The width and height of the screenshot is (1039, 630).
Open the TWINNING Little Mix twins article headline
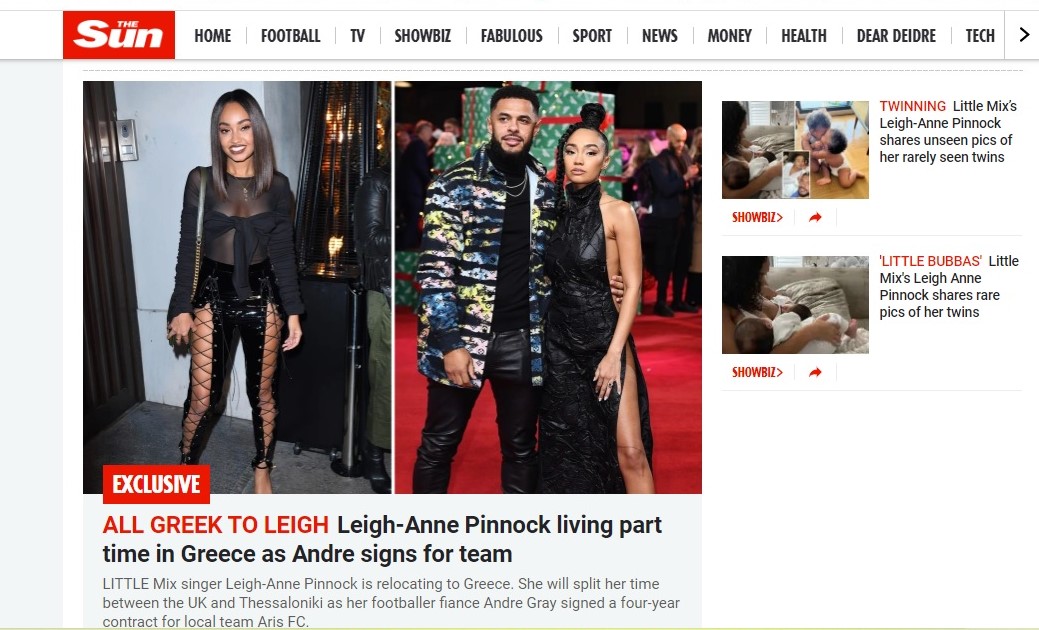948,131
